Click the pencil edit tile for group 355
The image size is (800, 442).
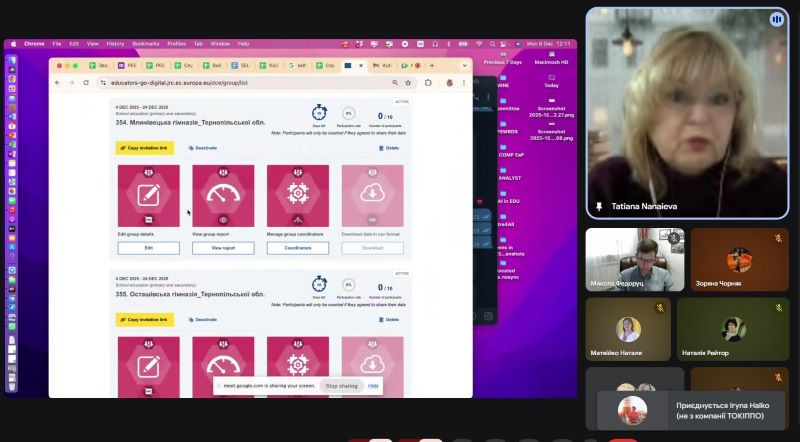(x=148, y=365)
